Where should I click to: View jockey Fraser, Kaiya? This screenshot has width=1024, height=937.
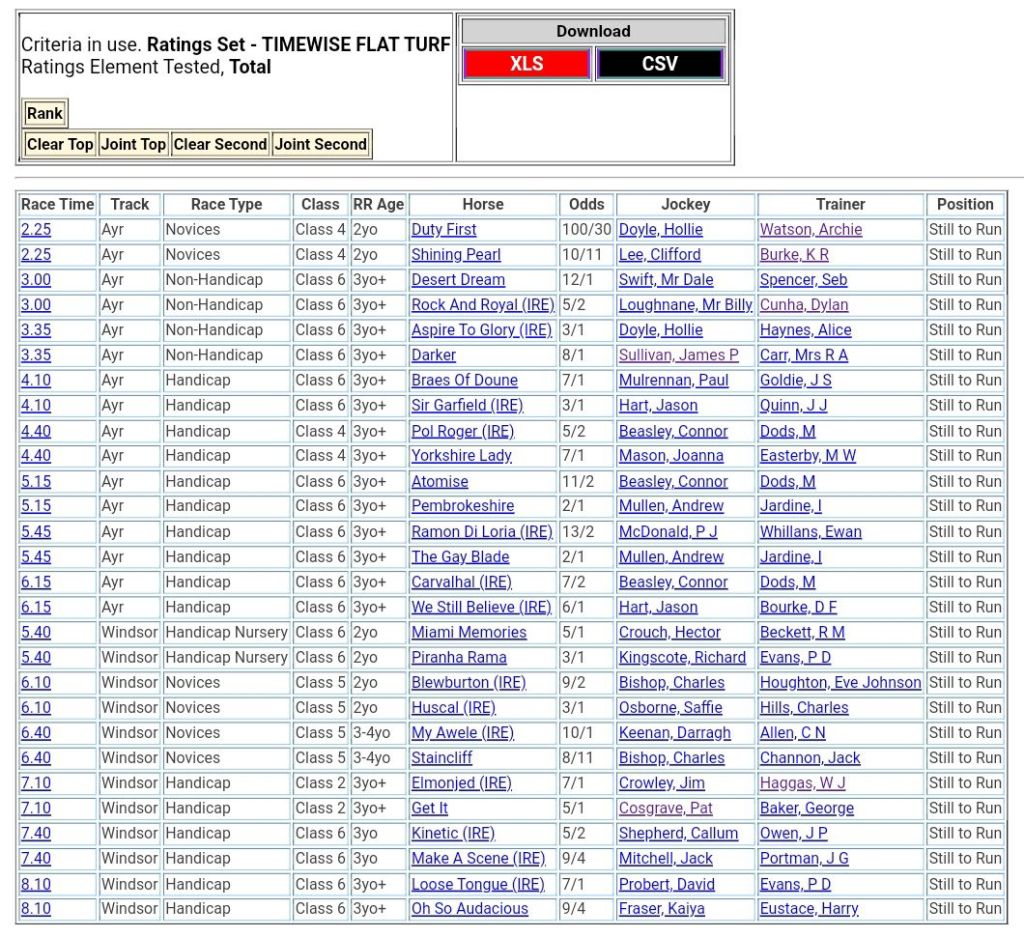pos(661,909)
